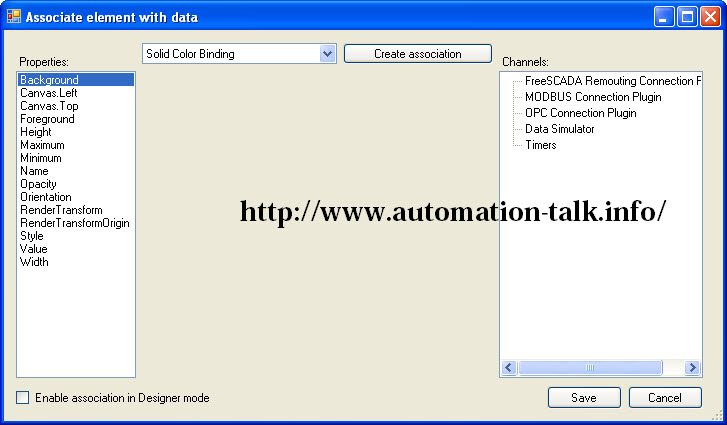Minimize the Associate element window
This screenshot has width=727, height=425.
[664, 17]
